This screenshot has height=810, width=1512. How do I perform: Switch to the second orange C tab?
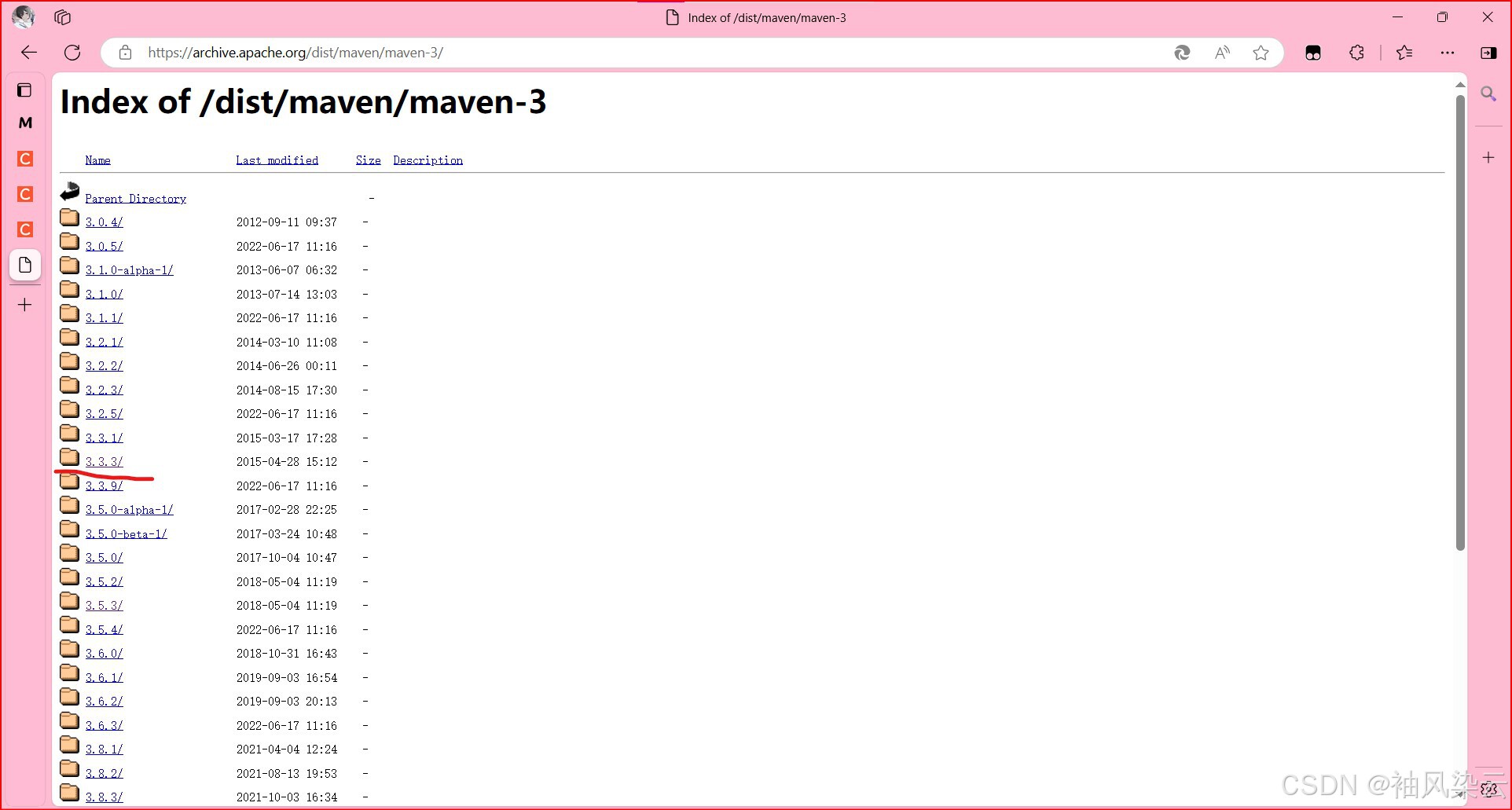pyautogui.click(x=25, y=194)
